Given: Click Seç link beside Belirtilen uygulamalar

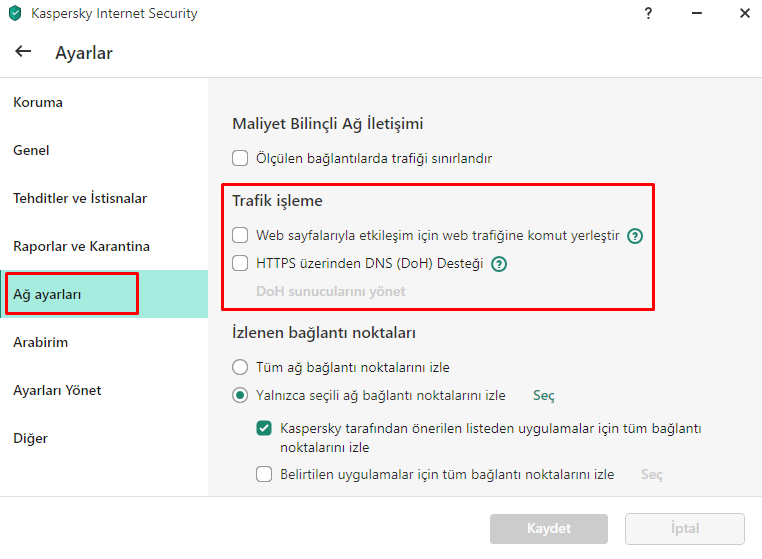Looking at the screenshot, I should coord(651,474).
